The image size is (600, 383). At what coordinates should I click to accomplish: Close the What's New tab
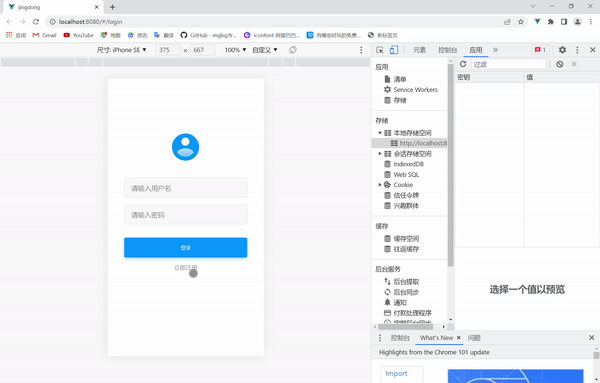pyautogui.click(x=458, y=337)
